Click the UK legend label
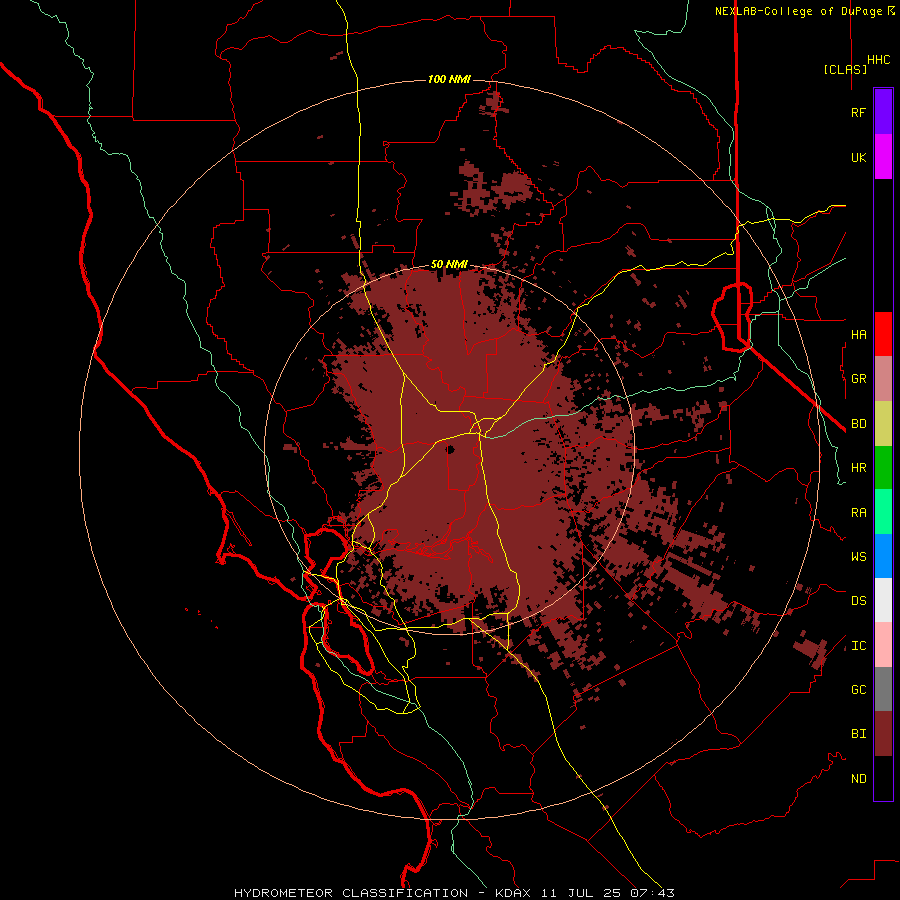This screenshot has width=900, height=900. tap(858, 157)
